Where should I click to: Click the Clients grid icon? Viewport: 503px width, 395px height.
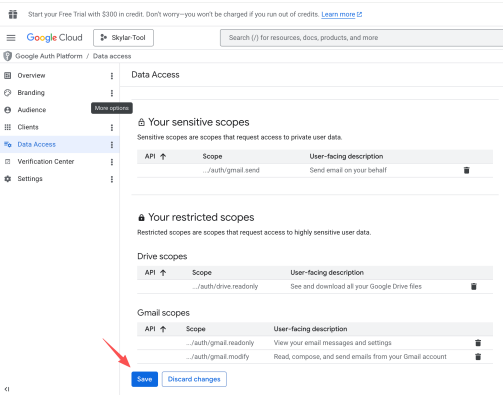tap(7, 127)
